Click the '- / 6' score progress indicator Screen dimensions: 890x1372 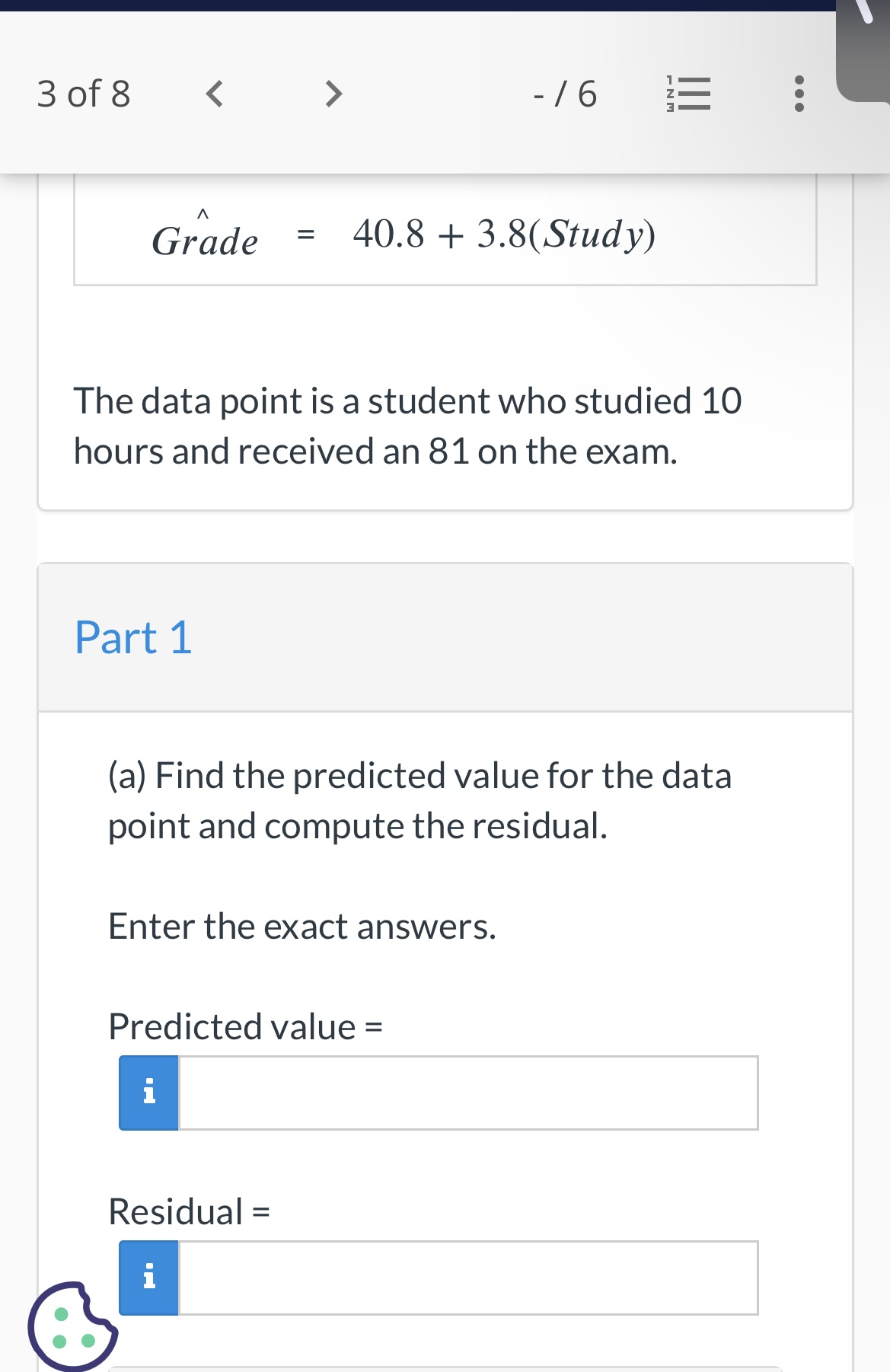[563, 94]
